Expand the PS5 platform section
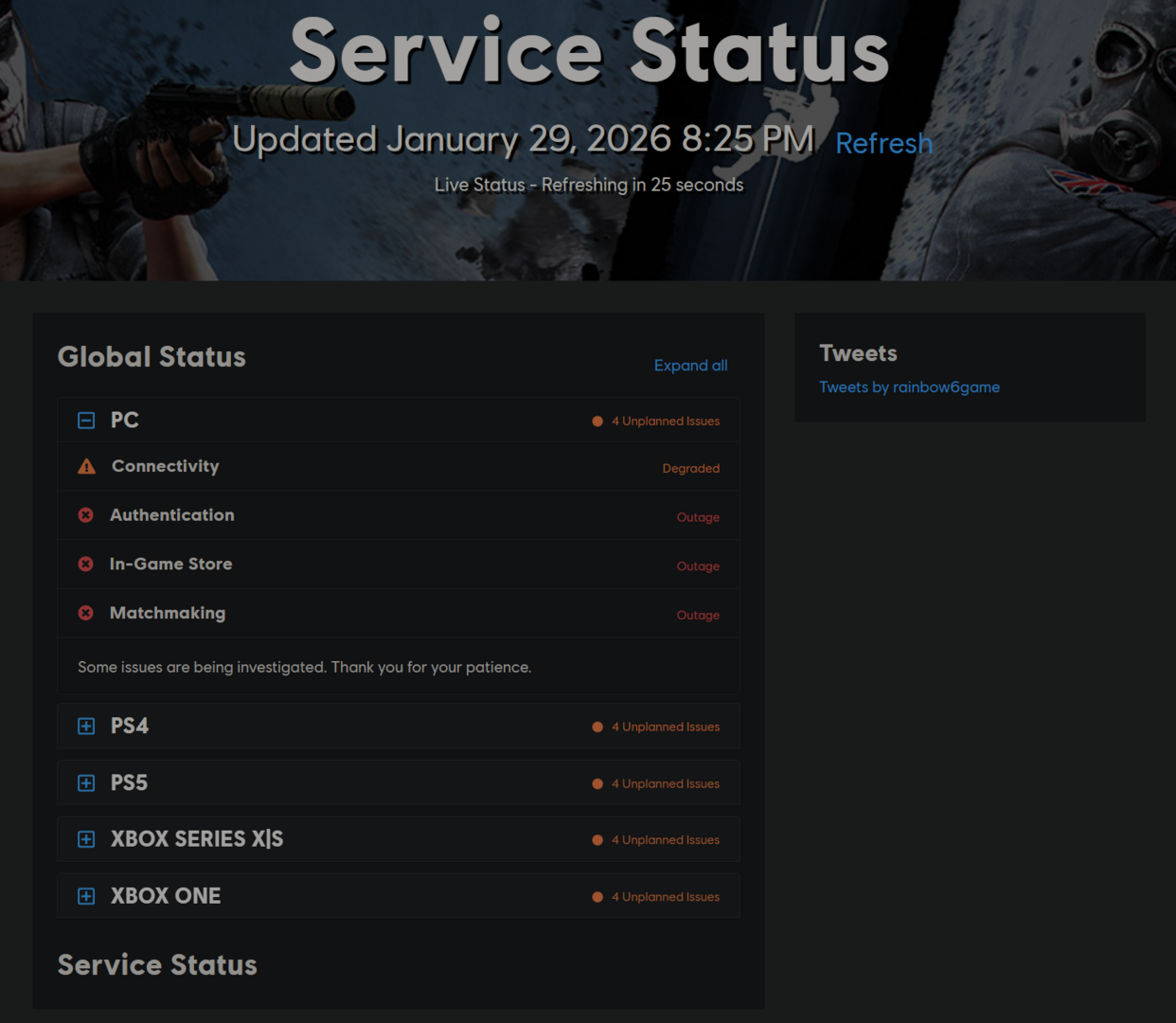The height and width of the screenshot is (1023, 1176). pos(86,783)
